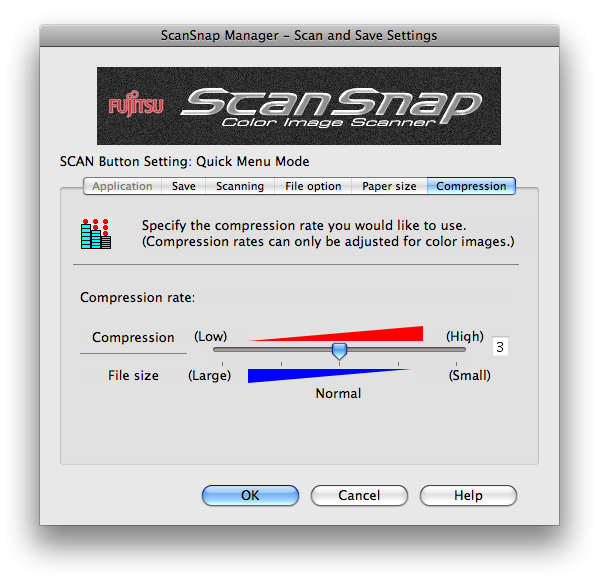Select the Compression tab
599x580 pixels.
pyautogui.click(x=471, y=186)
